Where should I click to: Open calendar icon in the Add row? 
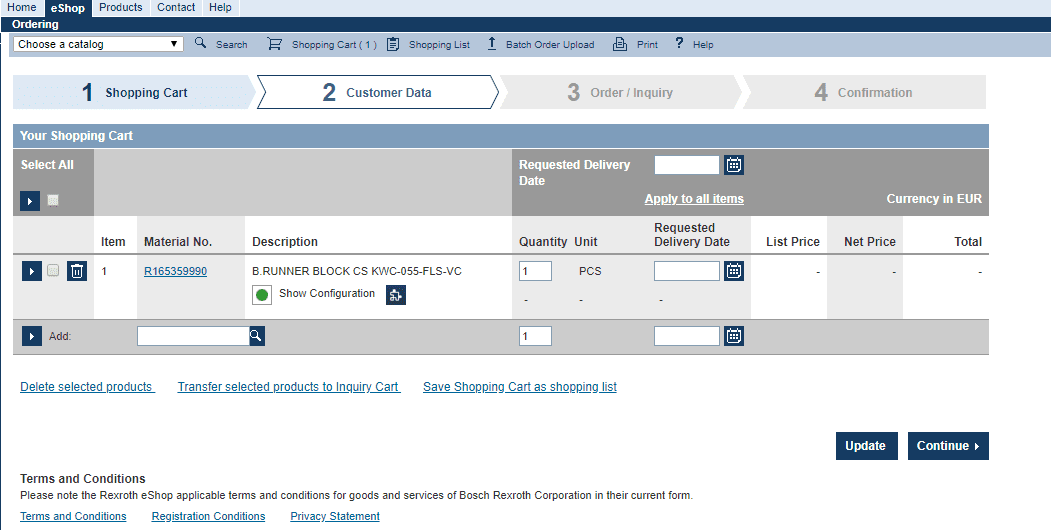[734, 336]
